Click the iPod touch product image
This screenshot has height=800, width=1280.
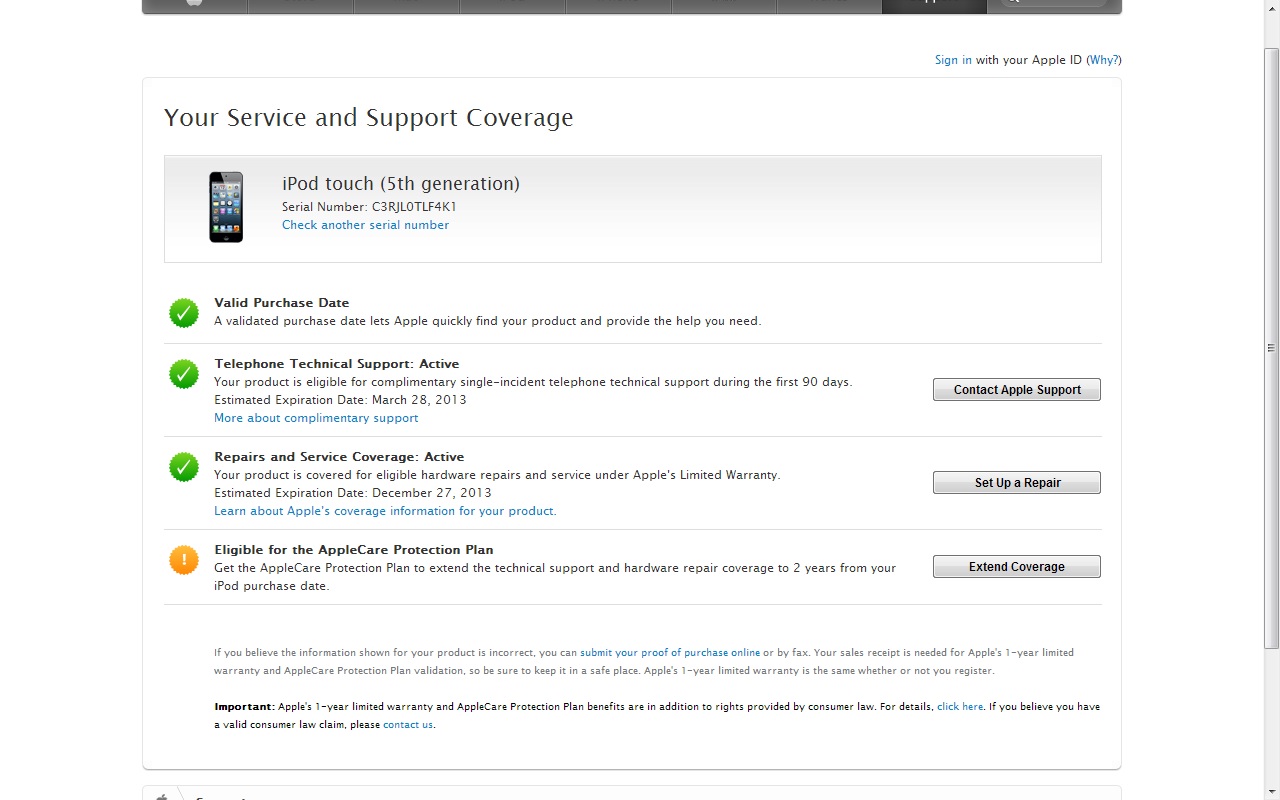(x=226, y=207)
